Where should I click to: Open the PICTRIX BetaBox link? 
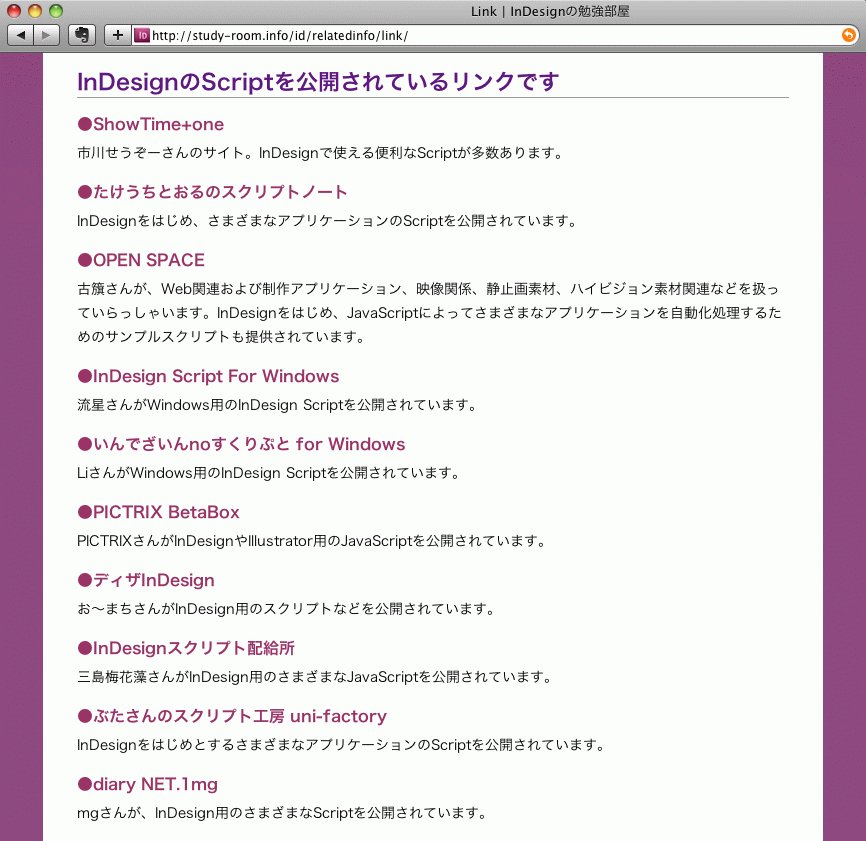click(x=159, y=512)
